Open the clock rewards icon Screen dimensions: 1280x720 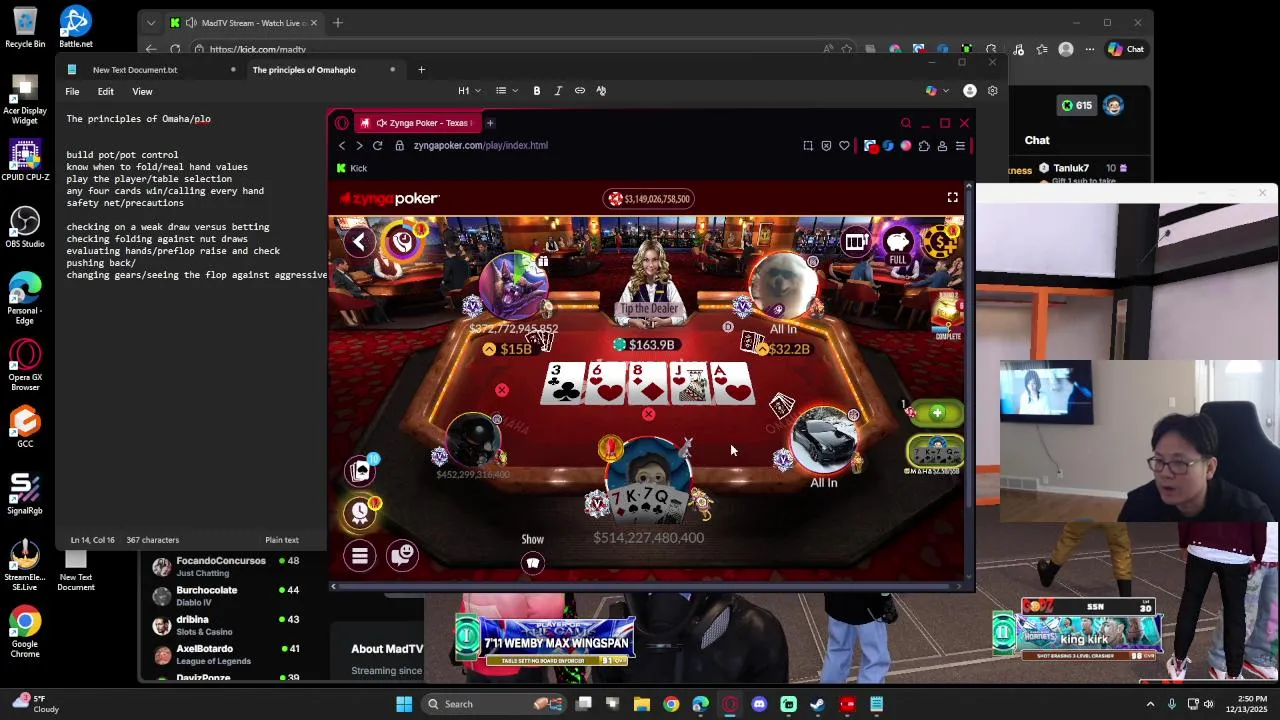click(x=361, y=512)
